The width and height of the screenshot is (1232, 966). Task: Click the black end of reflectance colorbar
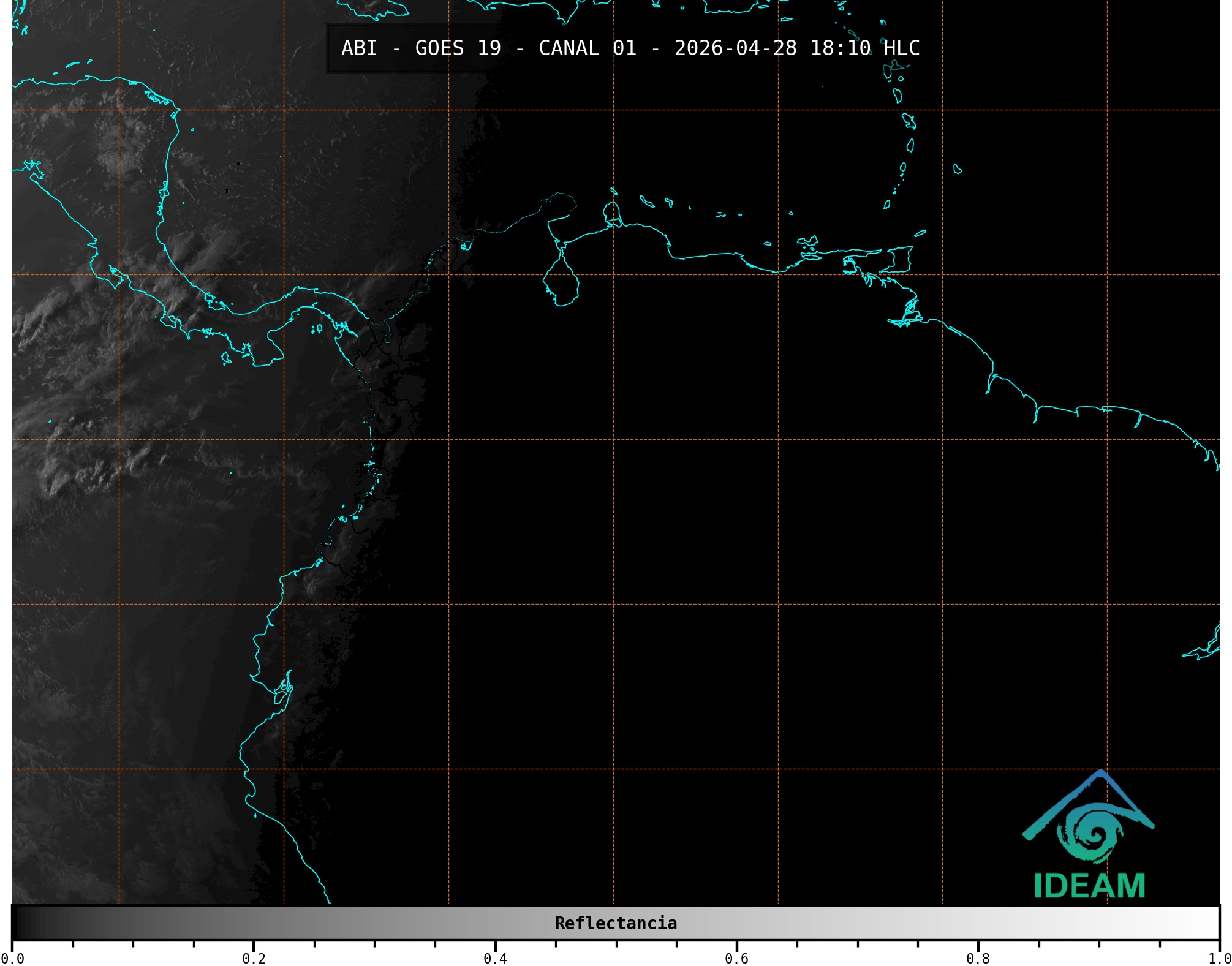click(x=17, y=923)
